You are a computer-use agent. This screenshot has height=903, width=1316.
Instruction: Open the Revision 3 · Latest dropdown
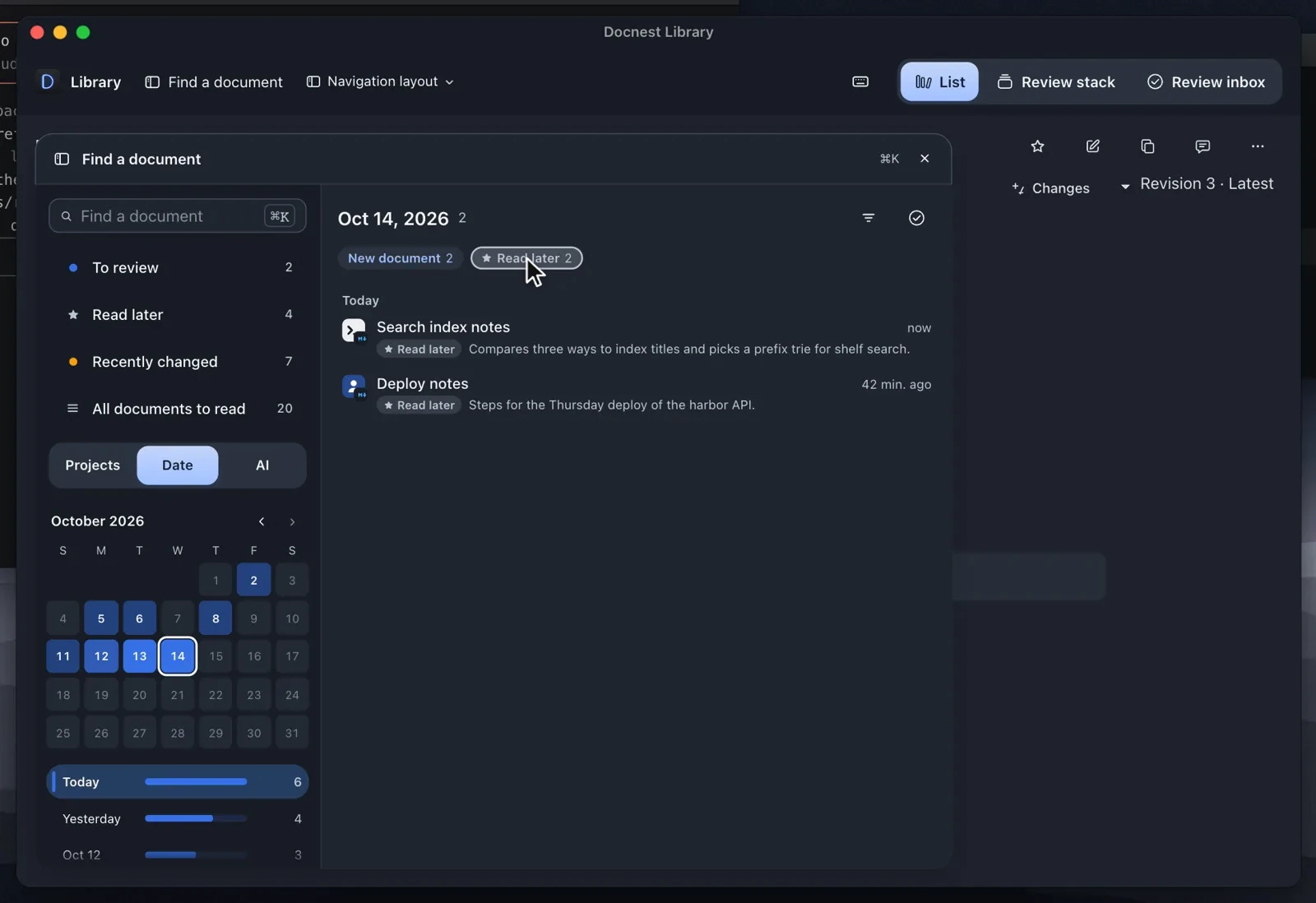(1197, 184)
